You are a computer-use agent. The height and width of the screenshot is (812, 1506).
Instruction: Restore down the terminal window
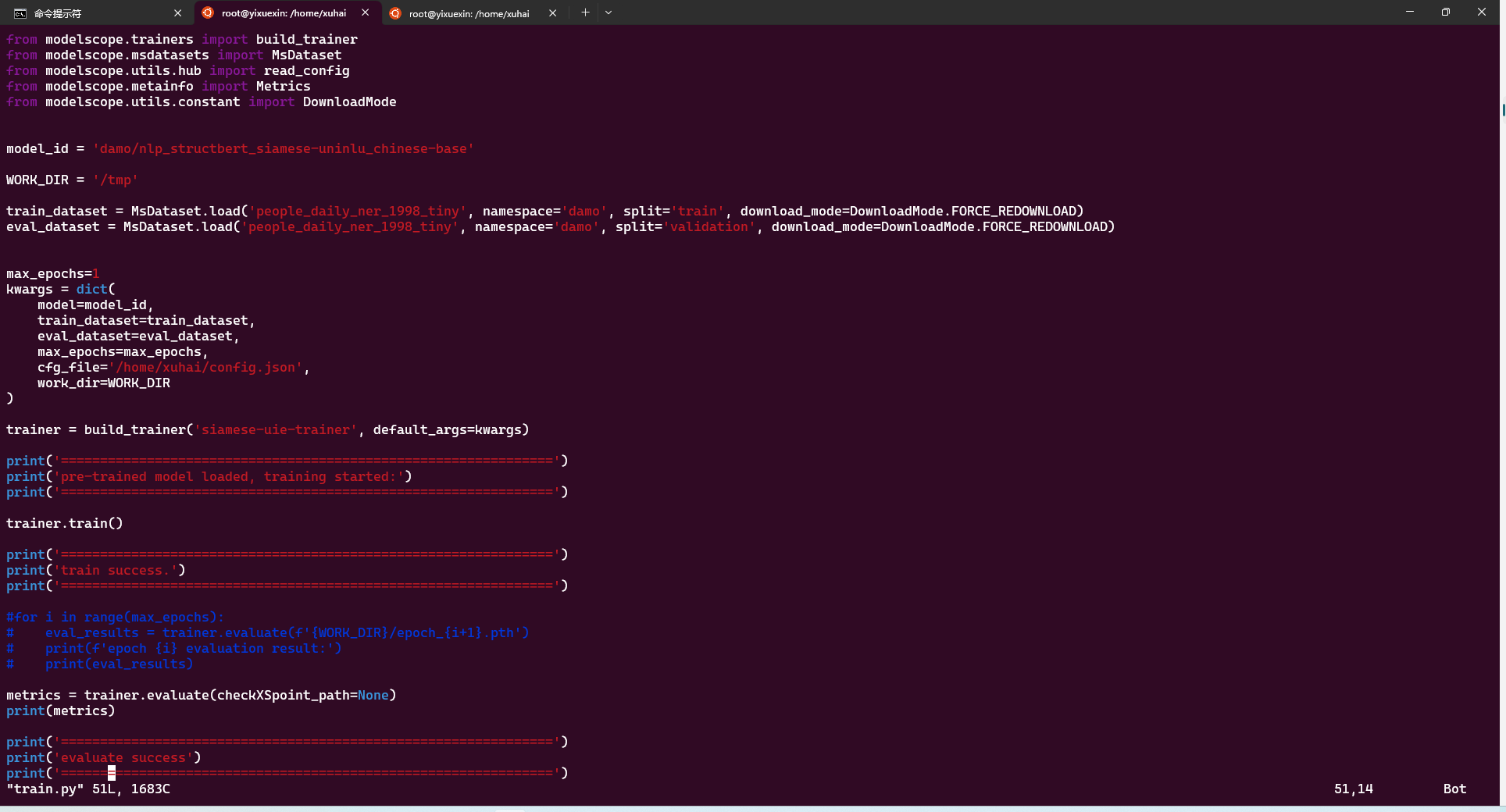pyautogui.click(x=1446, y=12)
